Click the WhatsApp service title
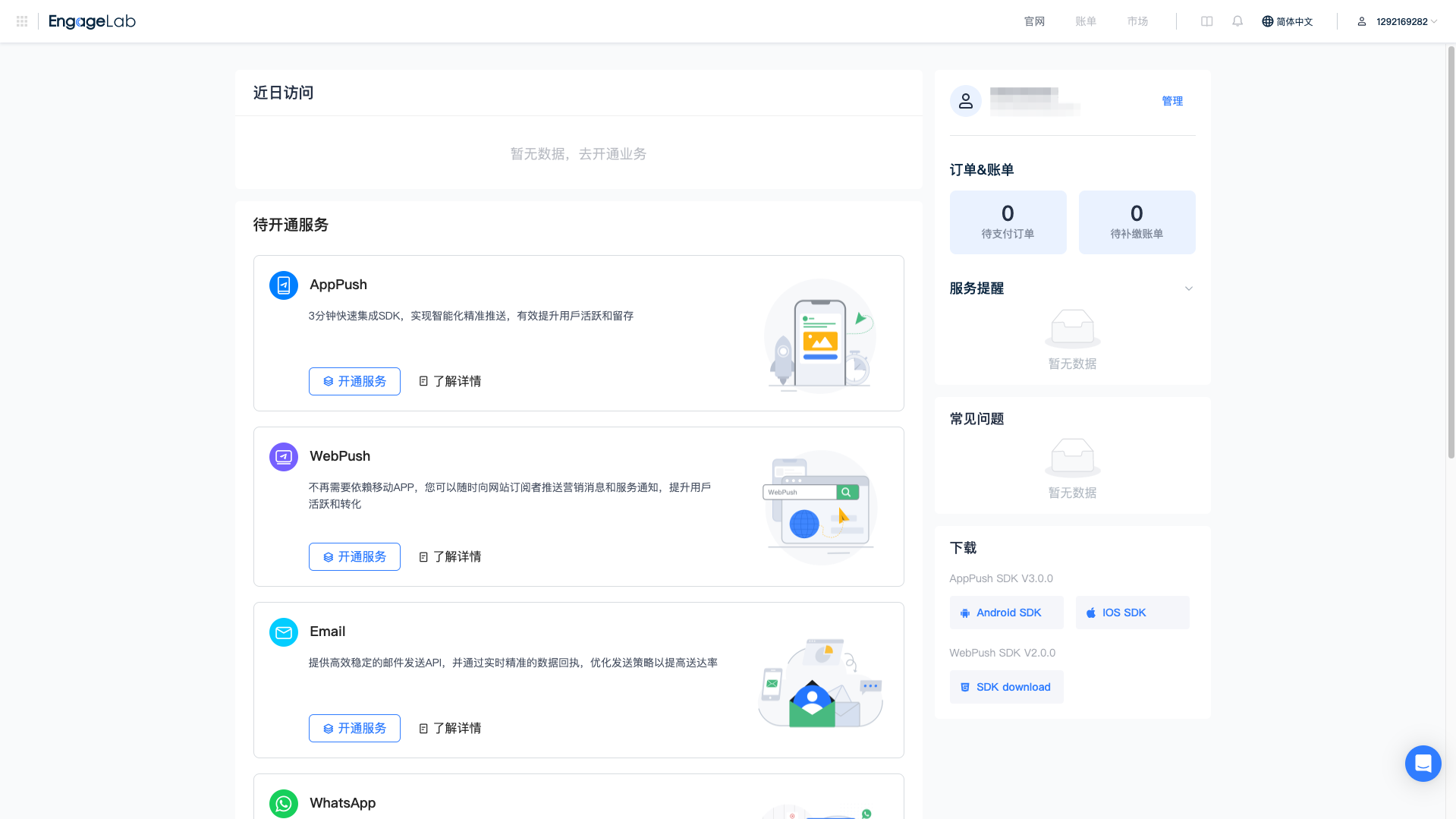The width and height of the screenshot is (1456, 819). 343,803
